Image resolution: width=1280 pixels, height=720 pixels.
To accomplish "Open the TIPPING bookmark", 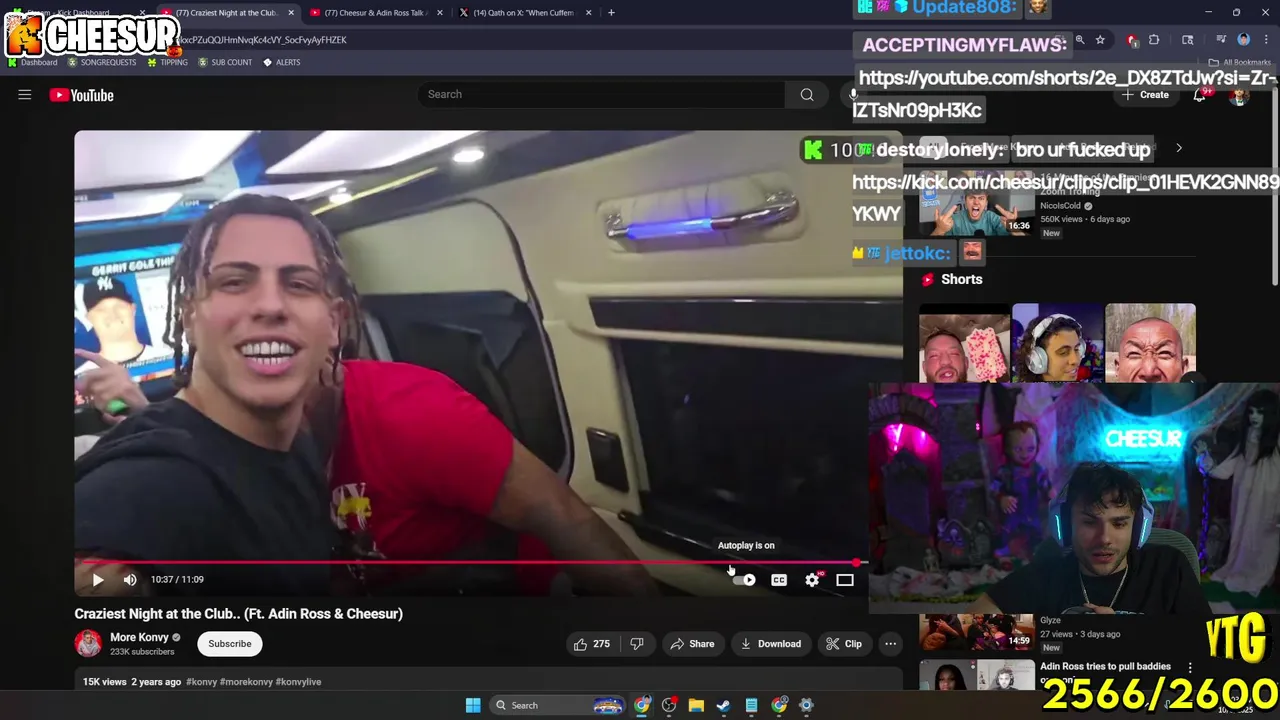I will pyautogui.click(x=167, y=62).
